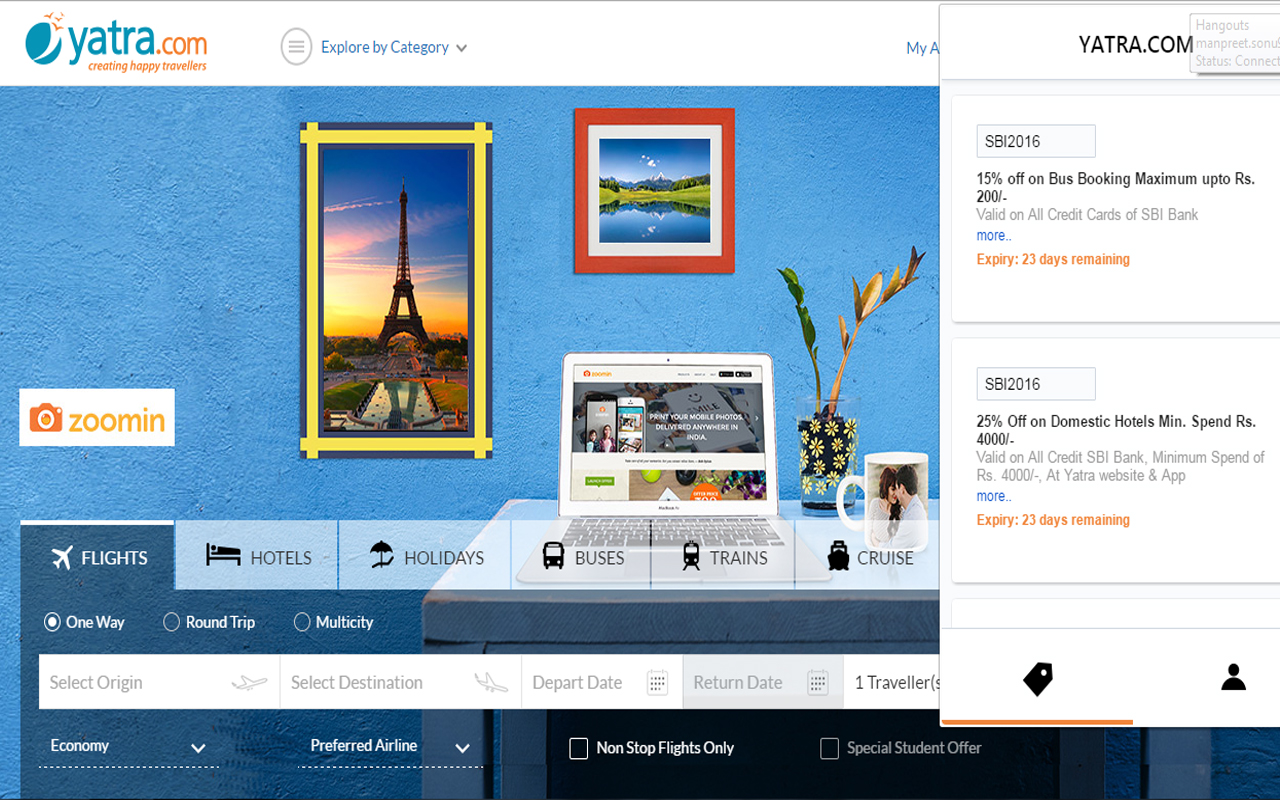Open the Cruise tab
This screenshot has height=800, width=1280.
click(869, 557)
